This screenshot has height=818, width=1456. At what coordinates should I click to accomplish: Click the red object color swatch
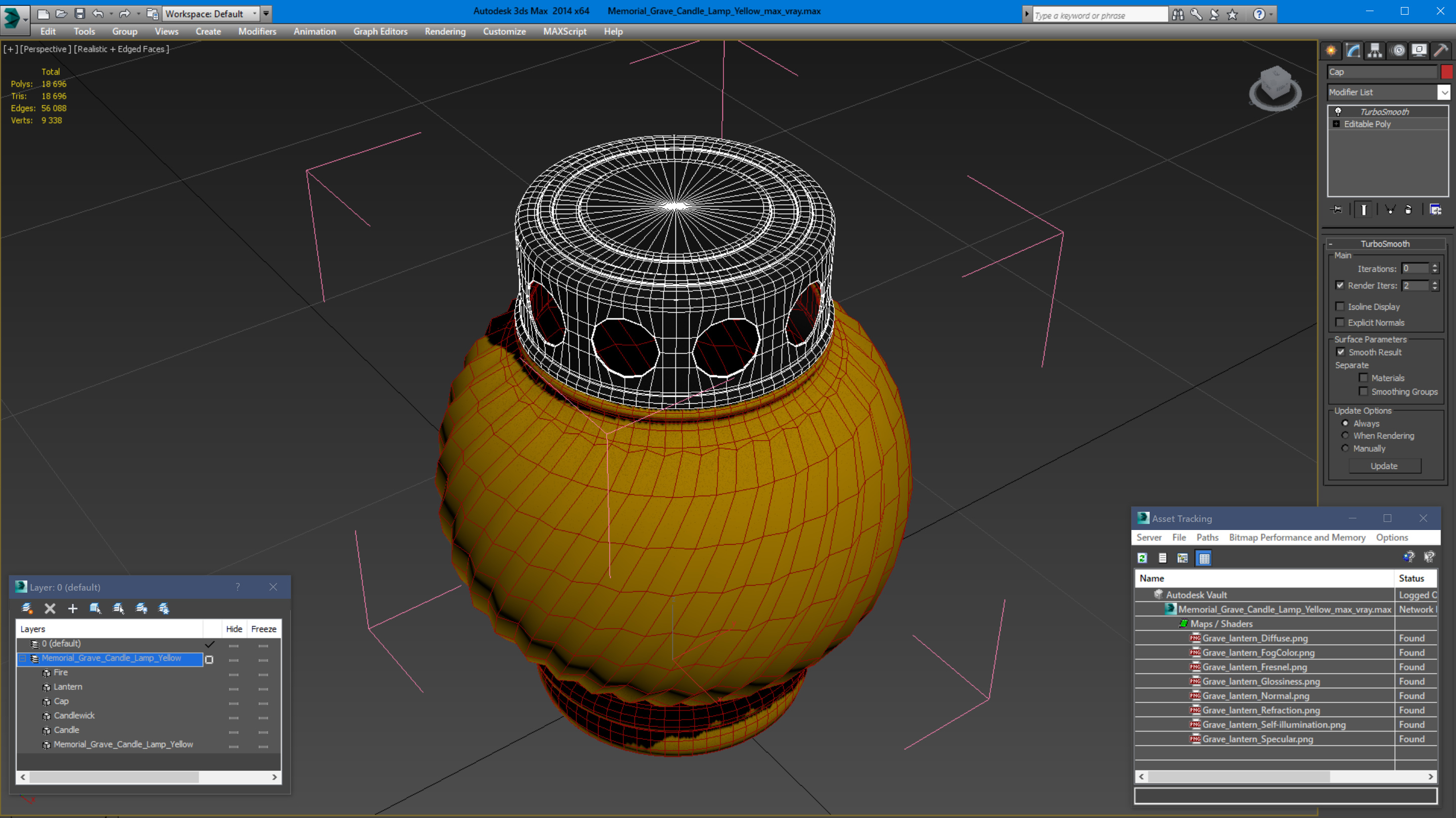pyautogui.click(x=1446, y=72)
